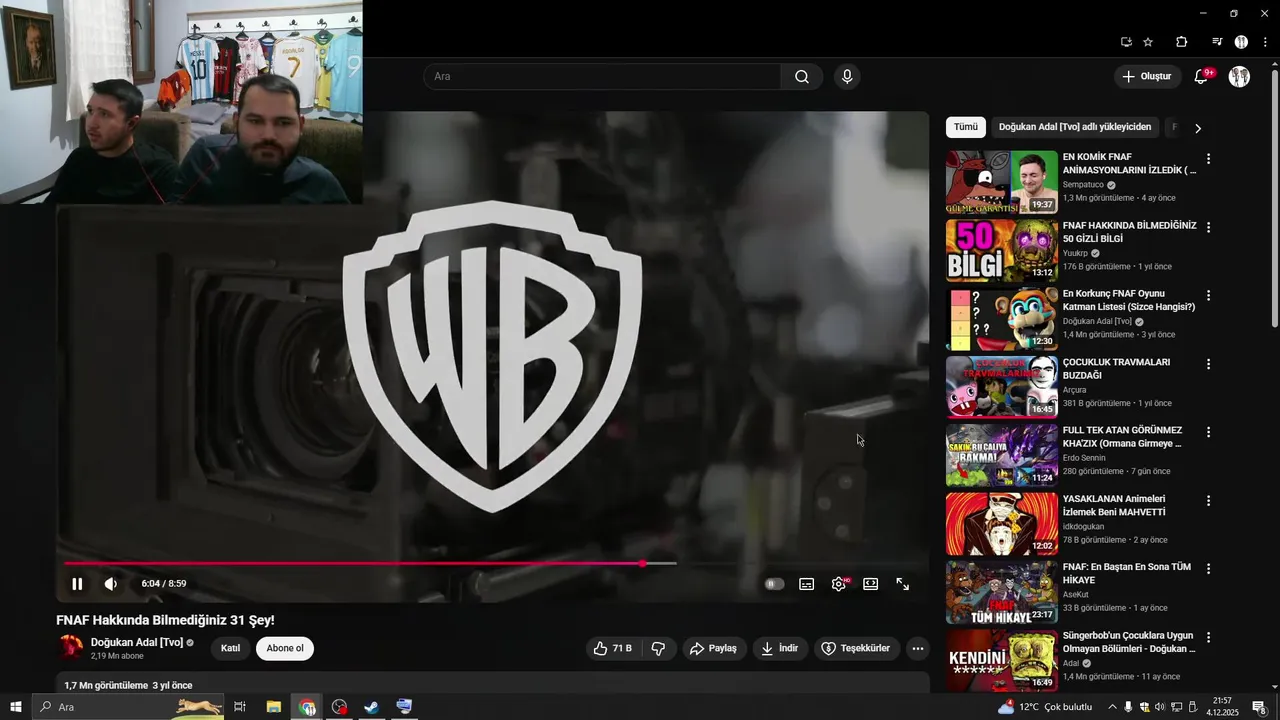Open system volume speaker in tray
Viewport: 1280px width, 720px height.
1160,707
